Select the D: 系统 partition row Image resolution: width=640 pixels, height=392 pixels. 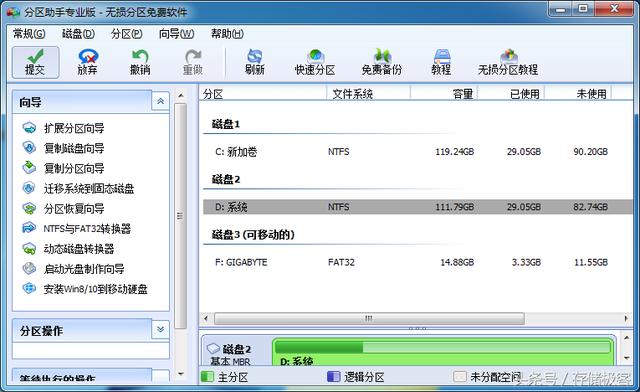418,207
